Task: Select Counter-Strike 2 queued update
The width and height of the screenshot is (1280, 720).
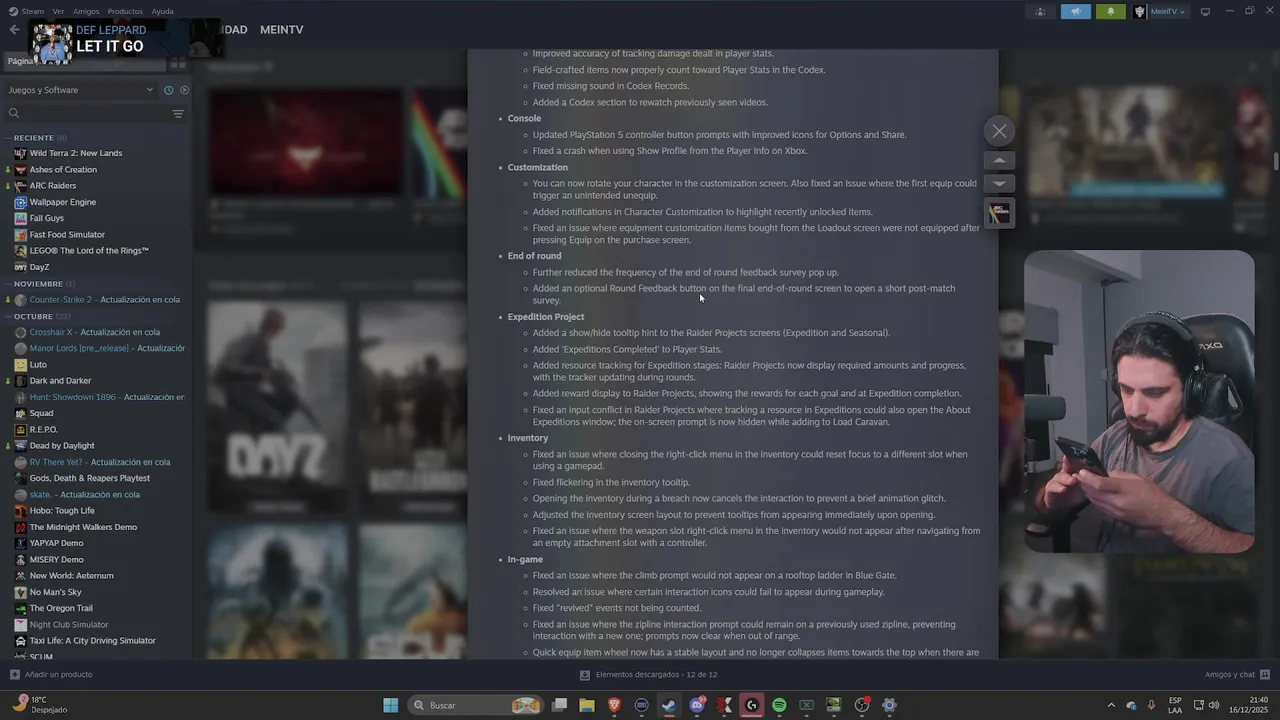Action: pos(104,300)
